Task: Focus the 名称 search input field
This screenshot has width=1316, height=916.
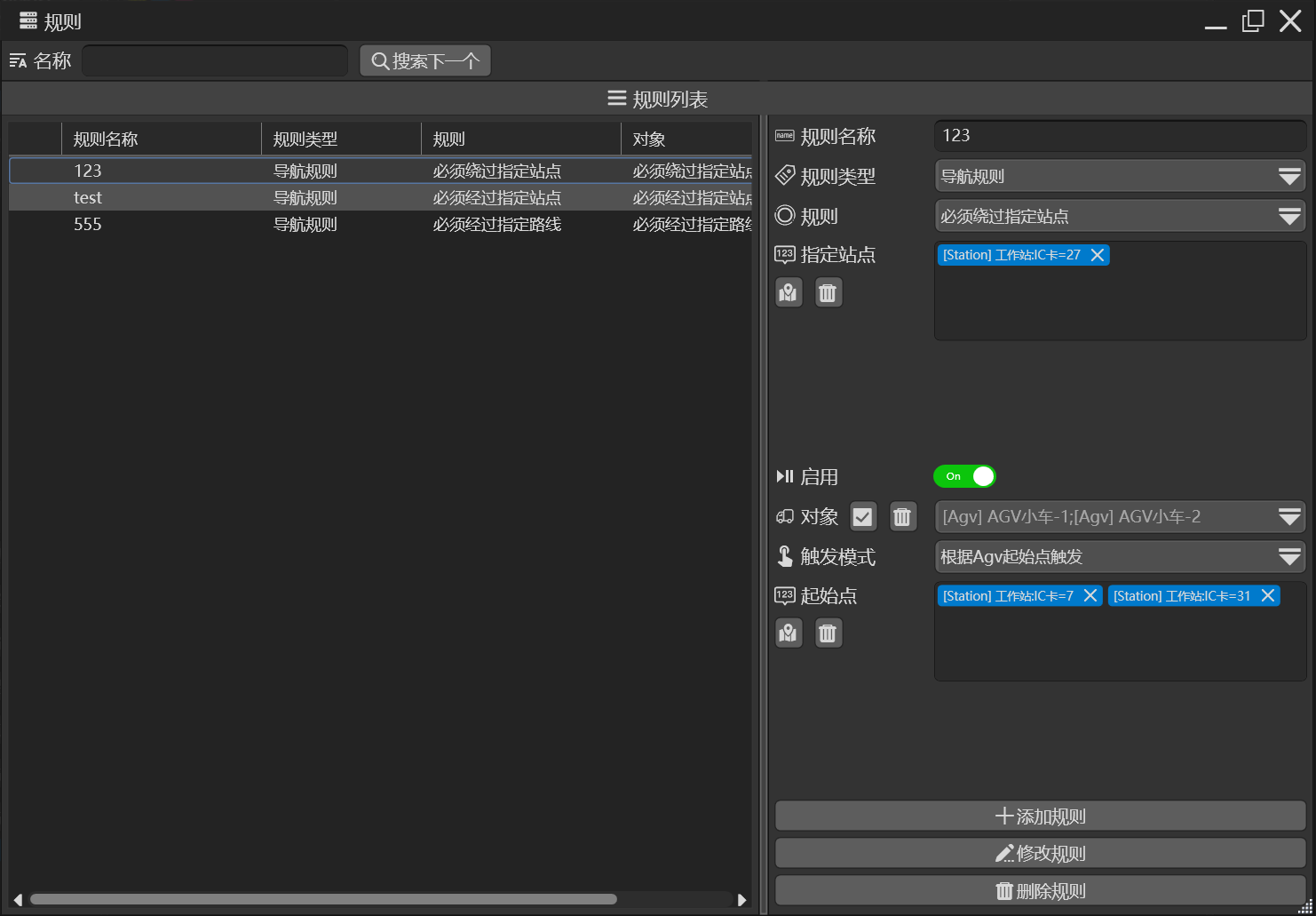Action: click(215, 60)
